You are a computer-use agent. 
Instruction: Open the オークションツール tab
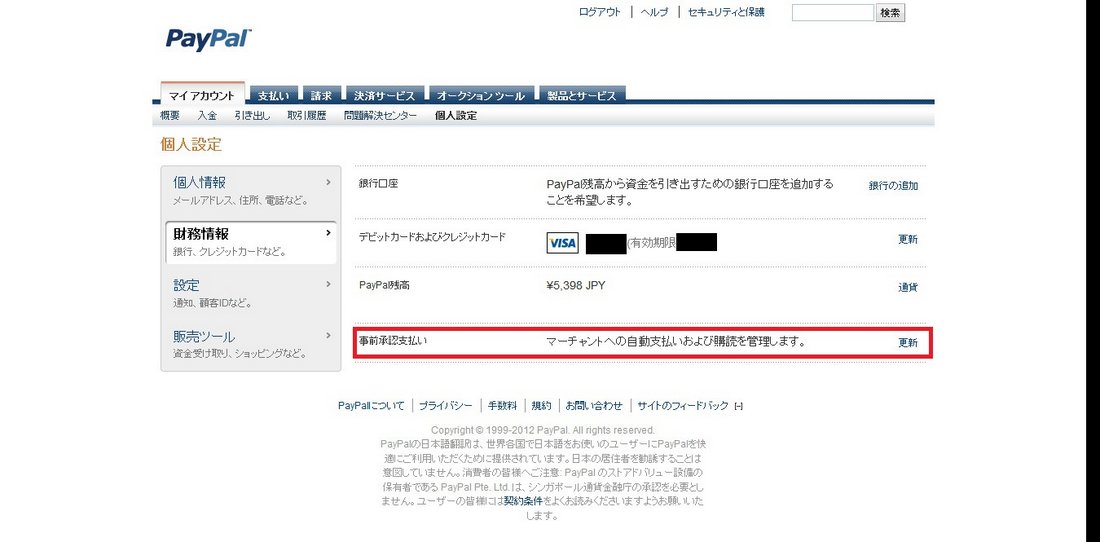481,95
